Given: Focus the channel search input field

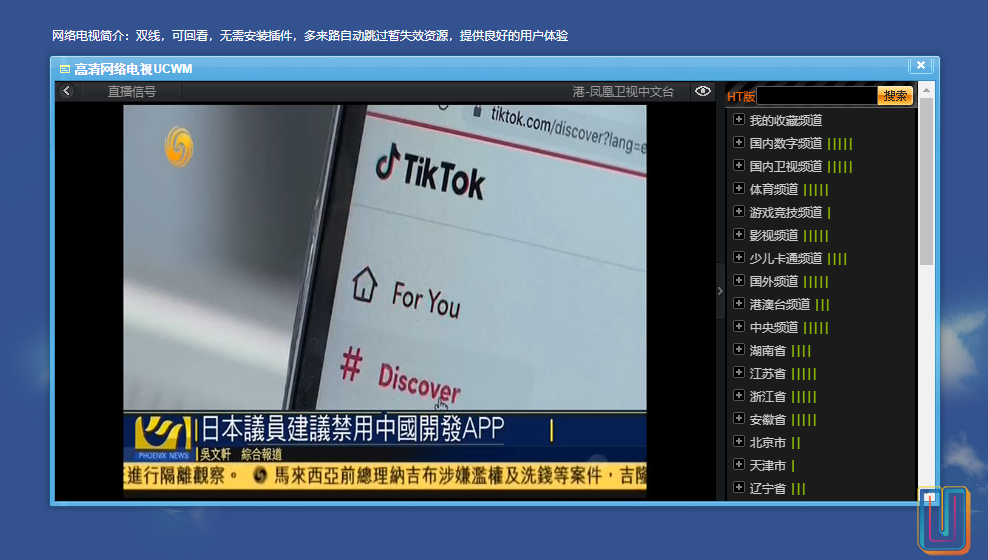Looking at the screenshot, I should coord(817,96).
